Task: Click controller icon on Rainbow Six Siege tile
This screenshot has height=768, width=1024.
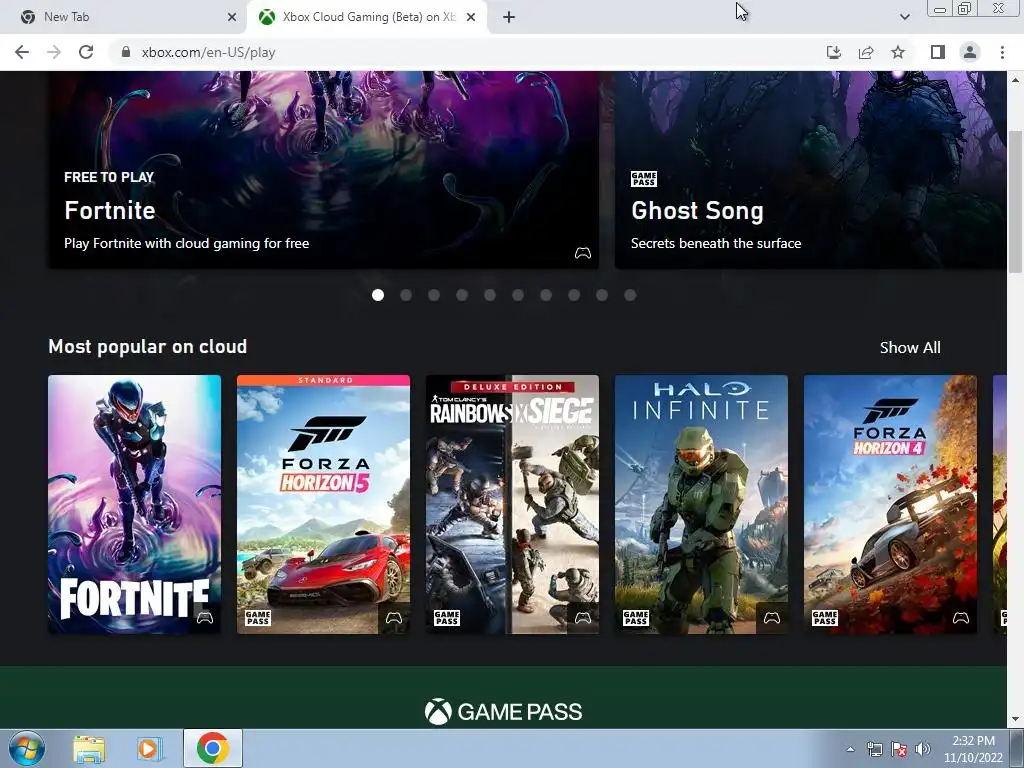Action: (x=583, y=618)
